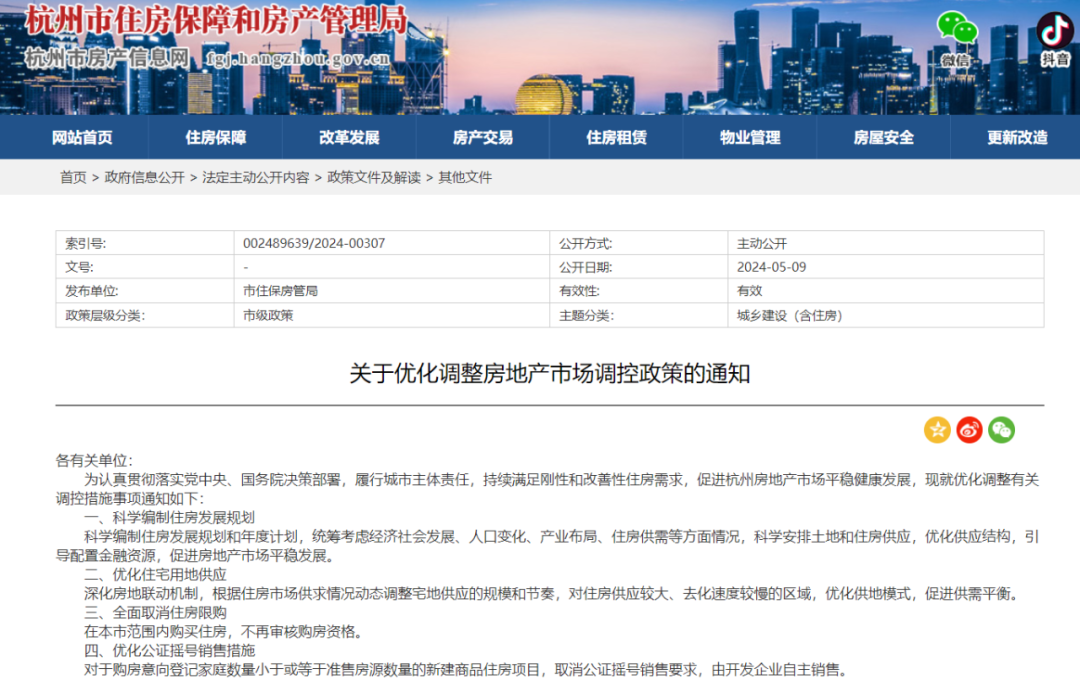Select 住房保障 in the navigation bar
1080x680 pixels.
point(215,138)
